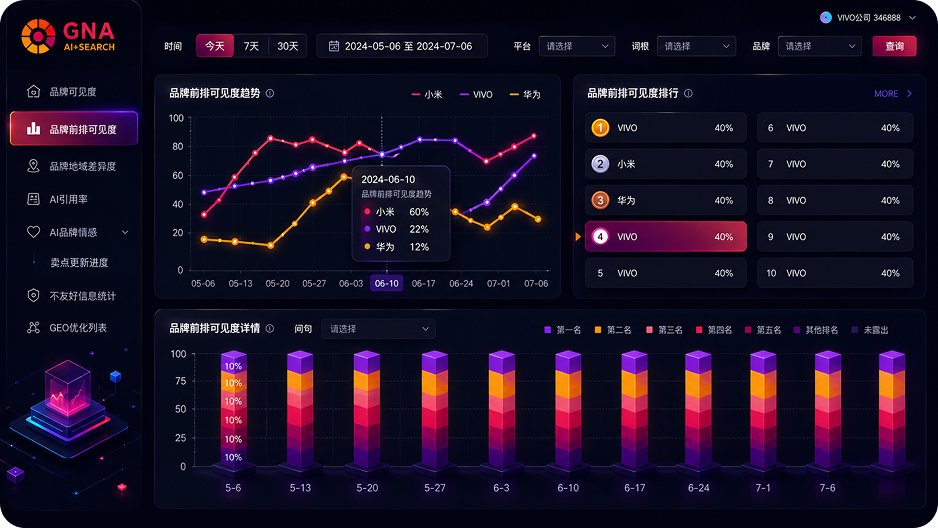Open the 2024-05-06 至 2024-07-06 date picker
The image size is (938, 528).
pos(402,46)
